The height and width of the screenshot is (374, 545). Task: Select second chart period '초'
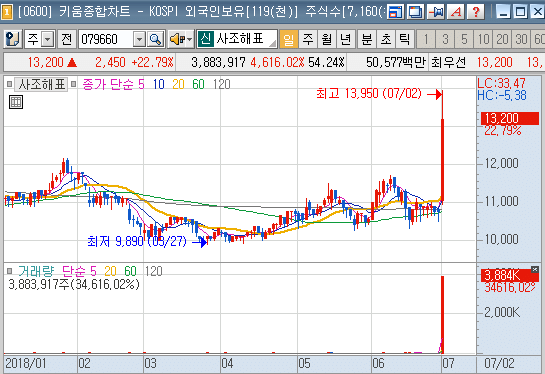386,39
